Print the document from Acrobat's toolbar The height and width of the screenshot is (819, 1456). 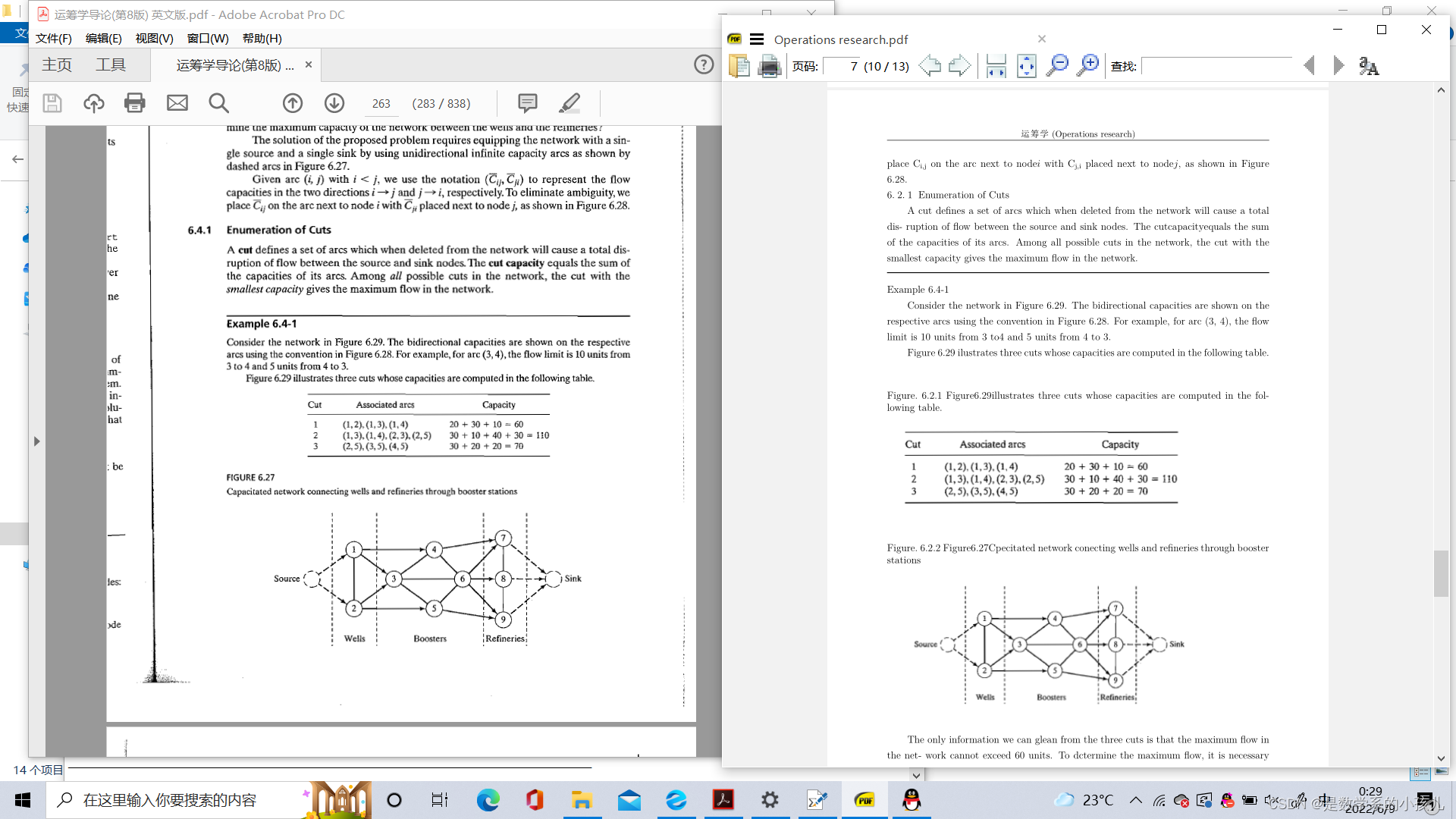click(135, 102)
